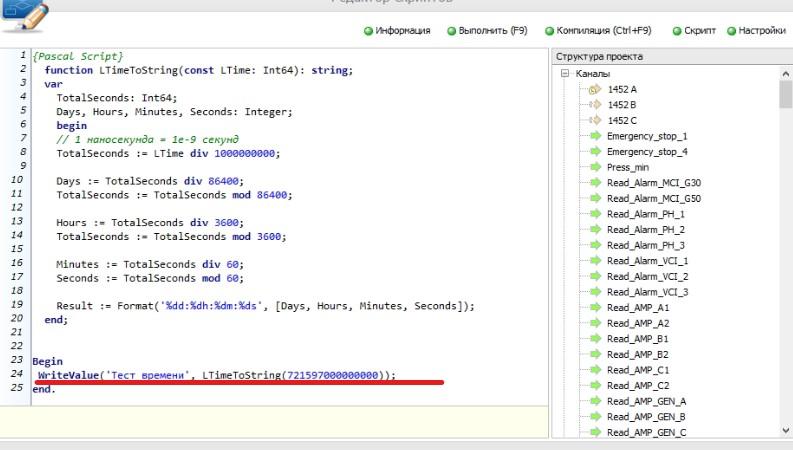This screenshot has height=450, width=793.
Task: Click green arrow icon of Read_AMP_A1
Action: coord(595,307)
